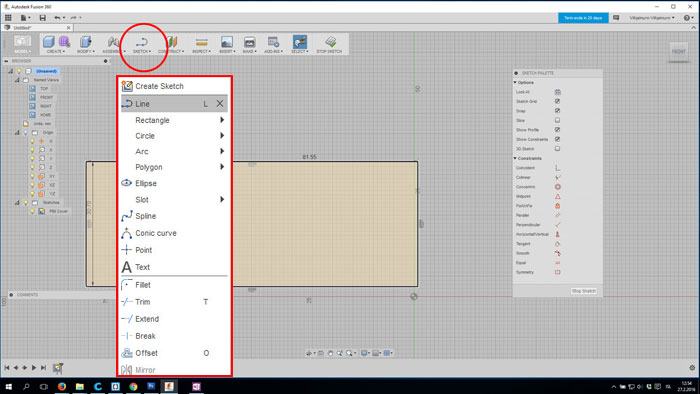Toggle visibility bulb for XY plane

coord(32,176)
